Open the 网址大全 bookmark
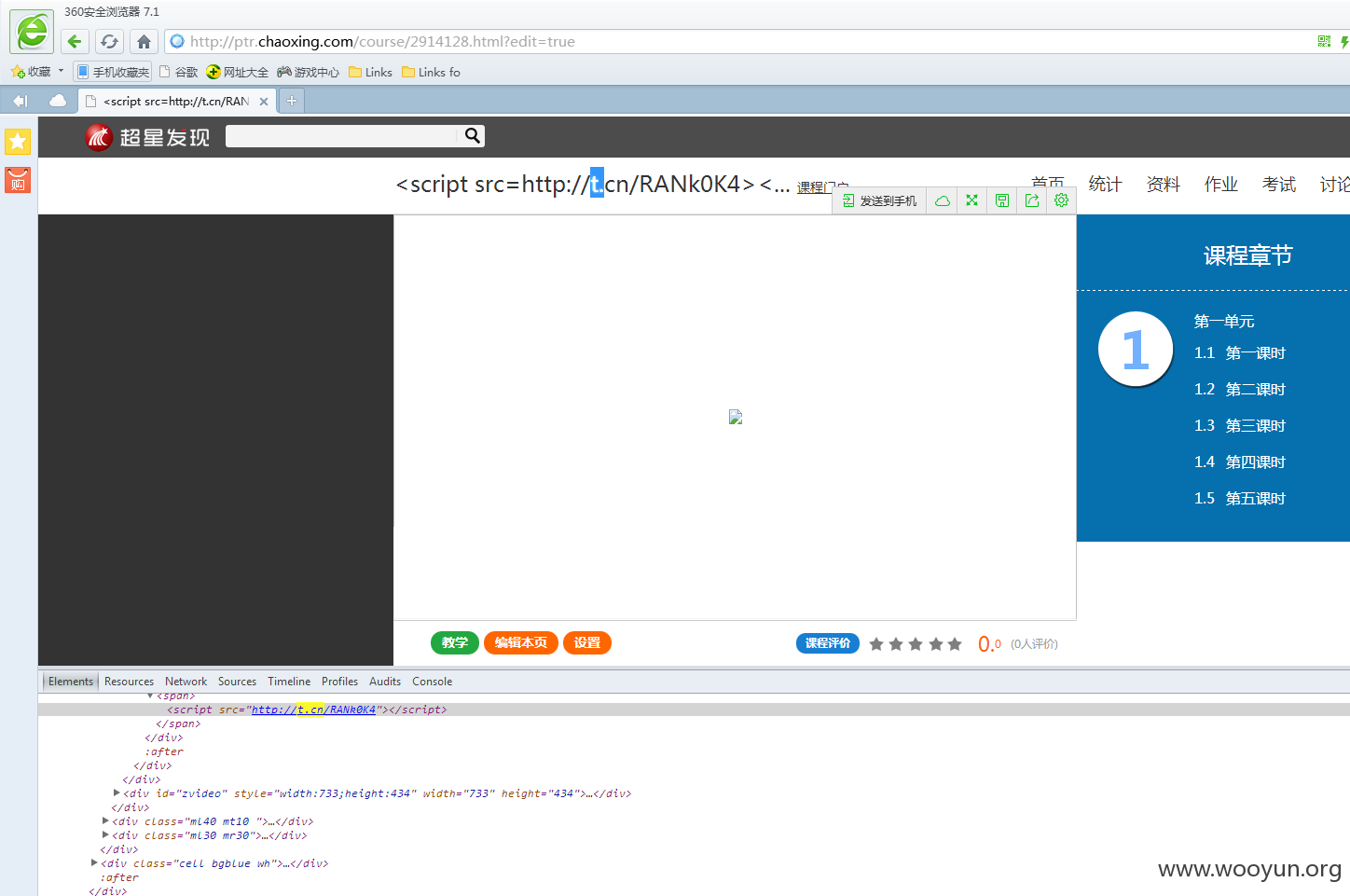This screenshot has height=896, width=1350. 238,72
